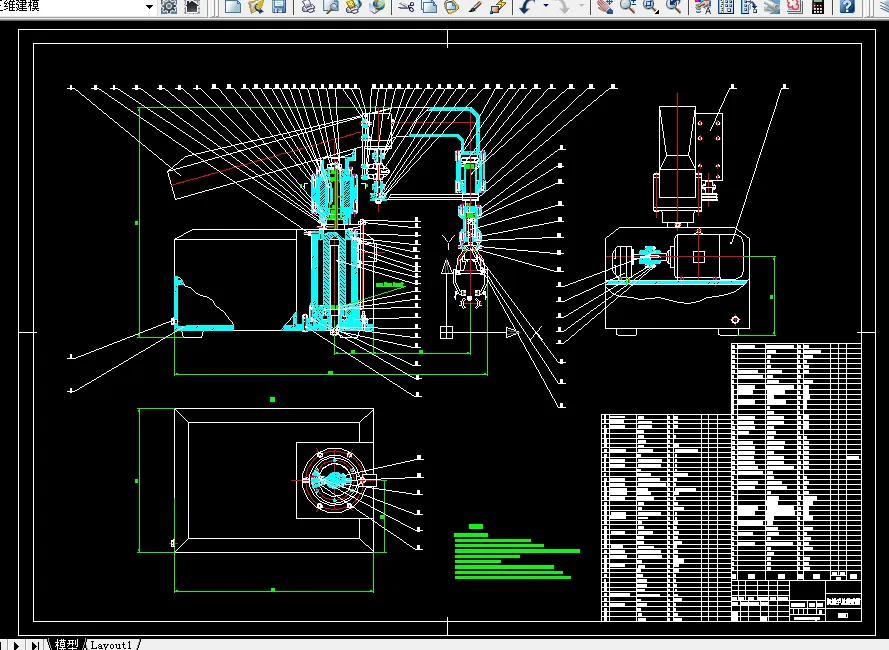The width and height of the screenshot is (889, 650).
Task: Select the Zoom Realtime magnifier icon
Action: click(628, 7)
